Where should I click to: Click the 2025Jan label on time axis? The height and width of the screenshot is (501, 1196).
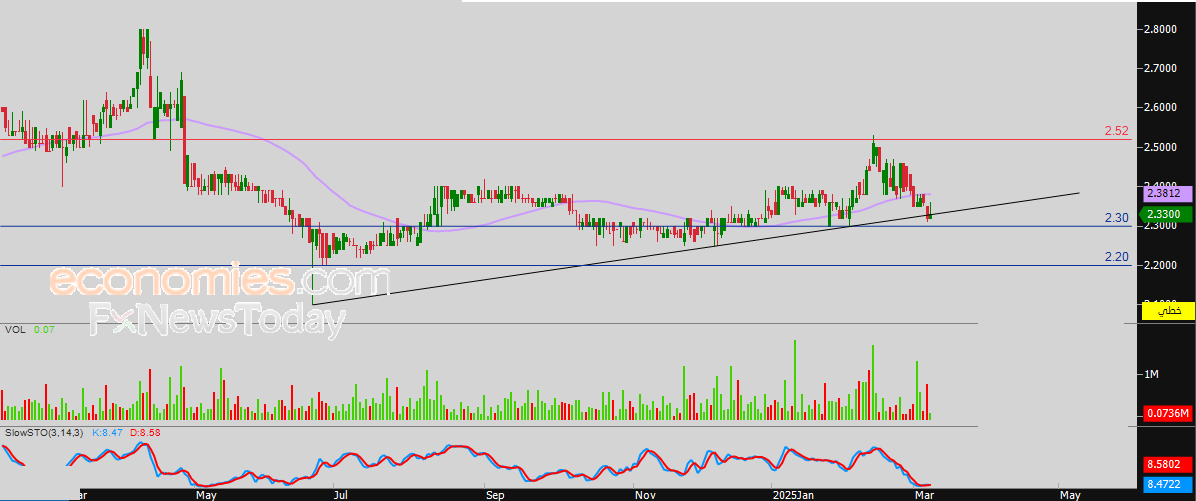click(x=793, y=496)
